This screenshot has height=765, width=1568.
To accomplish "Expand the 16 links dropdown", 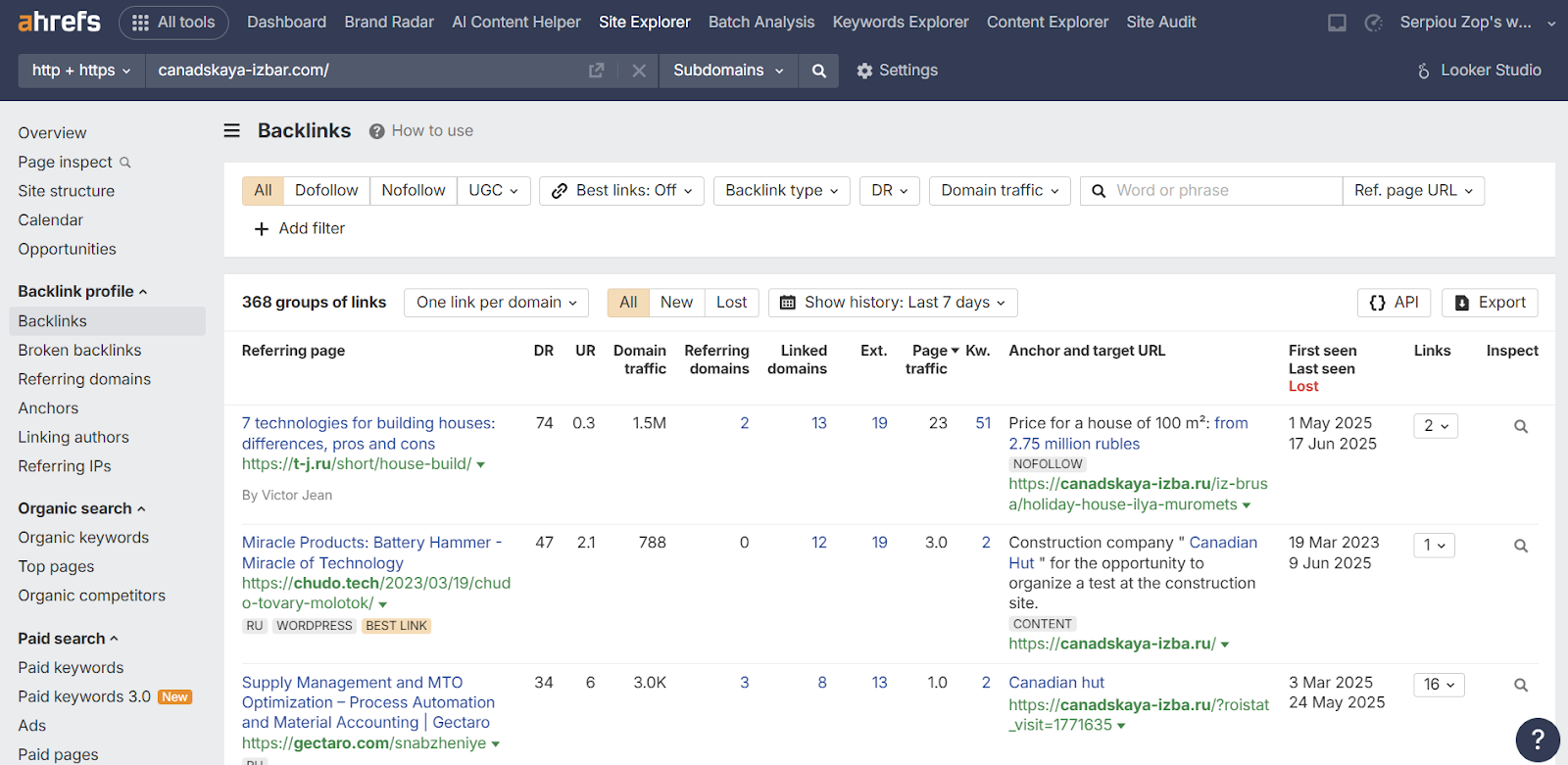I will coord(1439,685).
